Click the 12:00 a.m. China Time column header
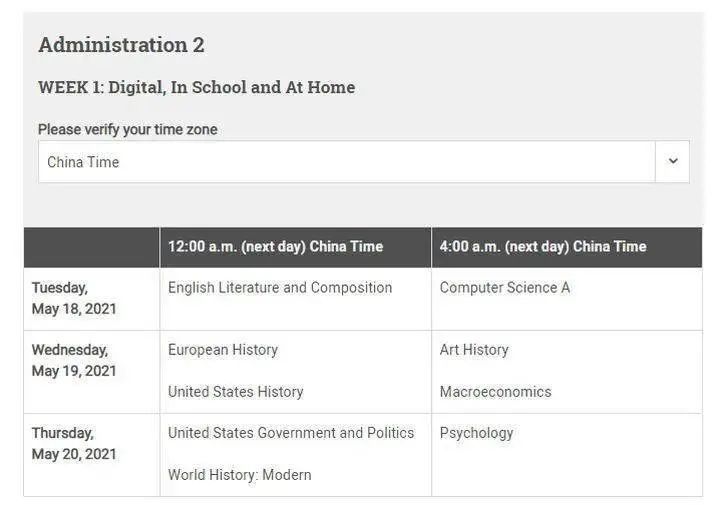The image size is (720, 505). tap(275, 247)
